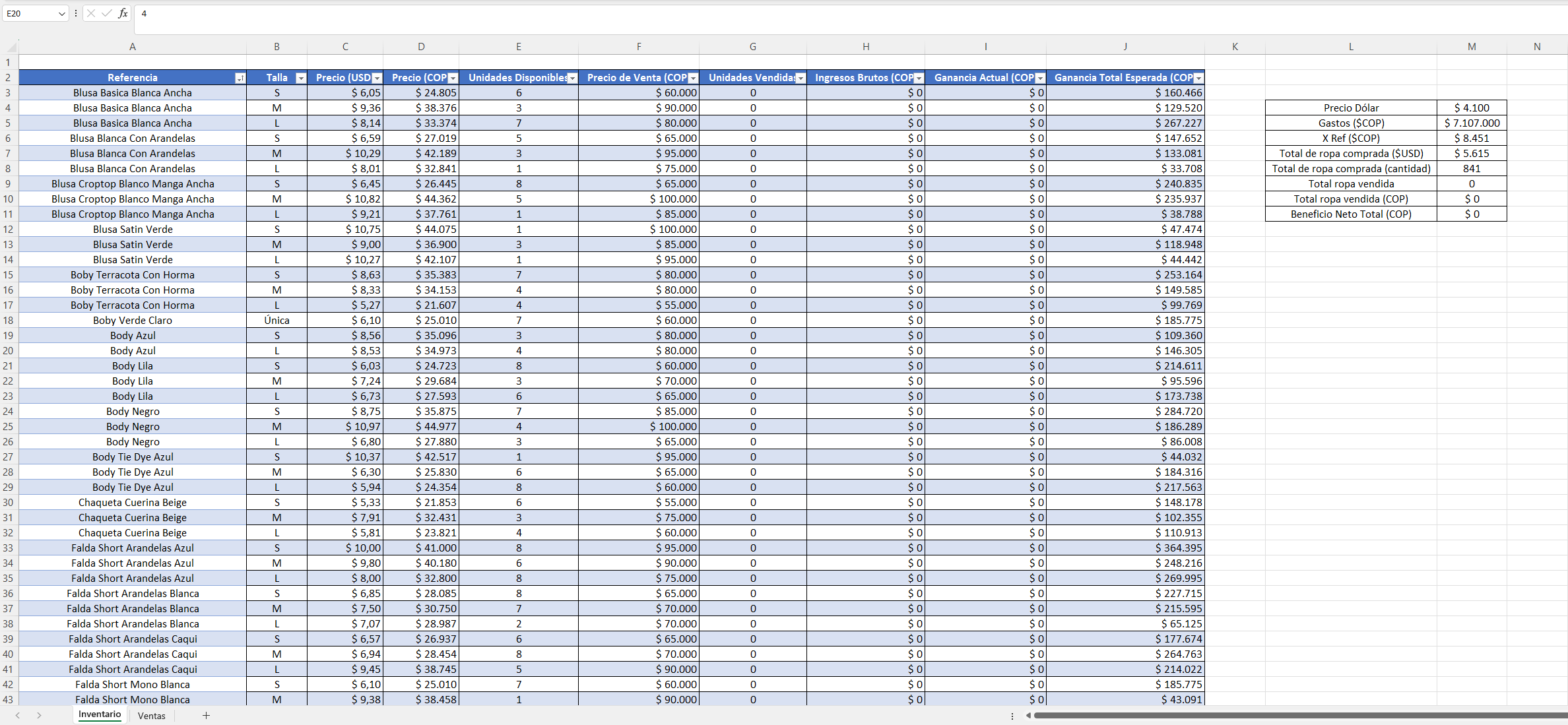This screenshot has height=725, width=1568.
Task: Expand the Name Box dropdown arrow
Action: 61,13
